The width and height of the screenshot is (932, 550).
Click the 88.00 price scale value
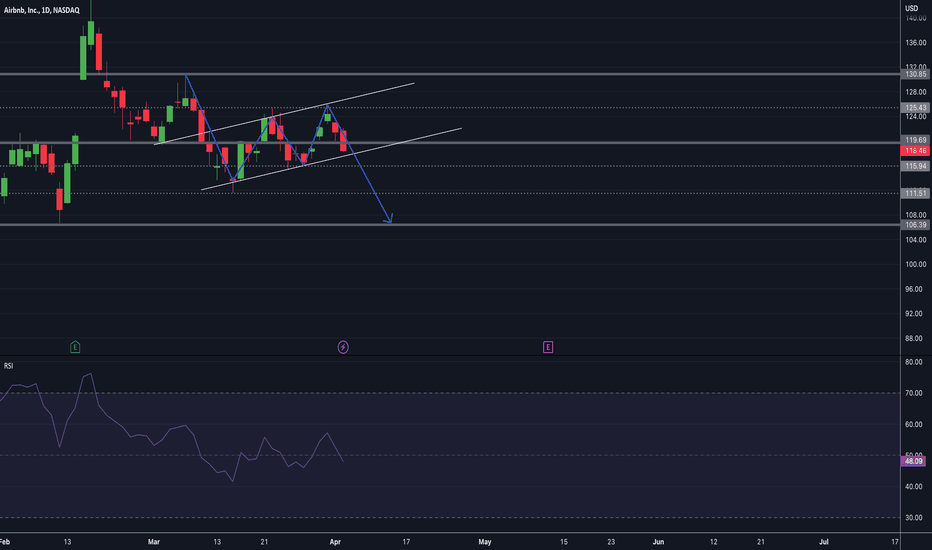[915, 338]
